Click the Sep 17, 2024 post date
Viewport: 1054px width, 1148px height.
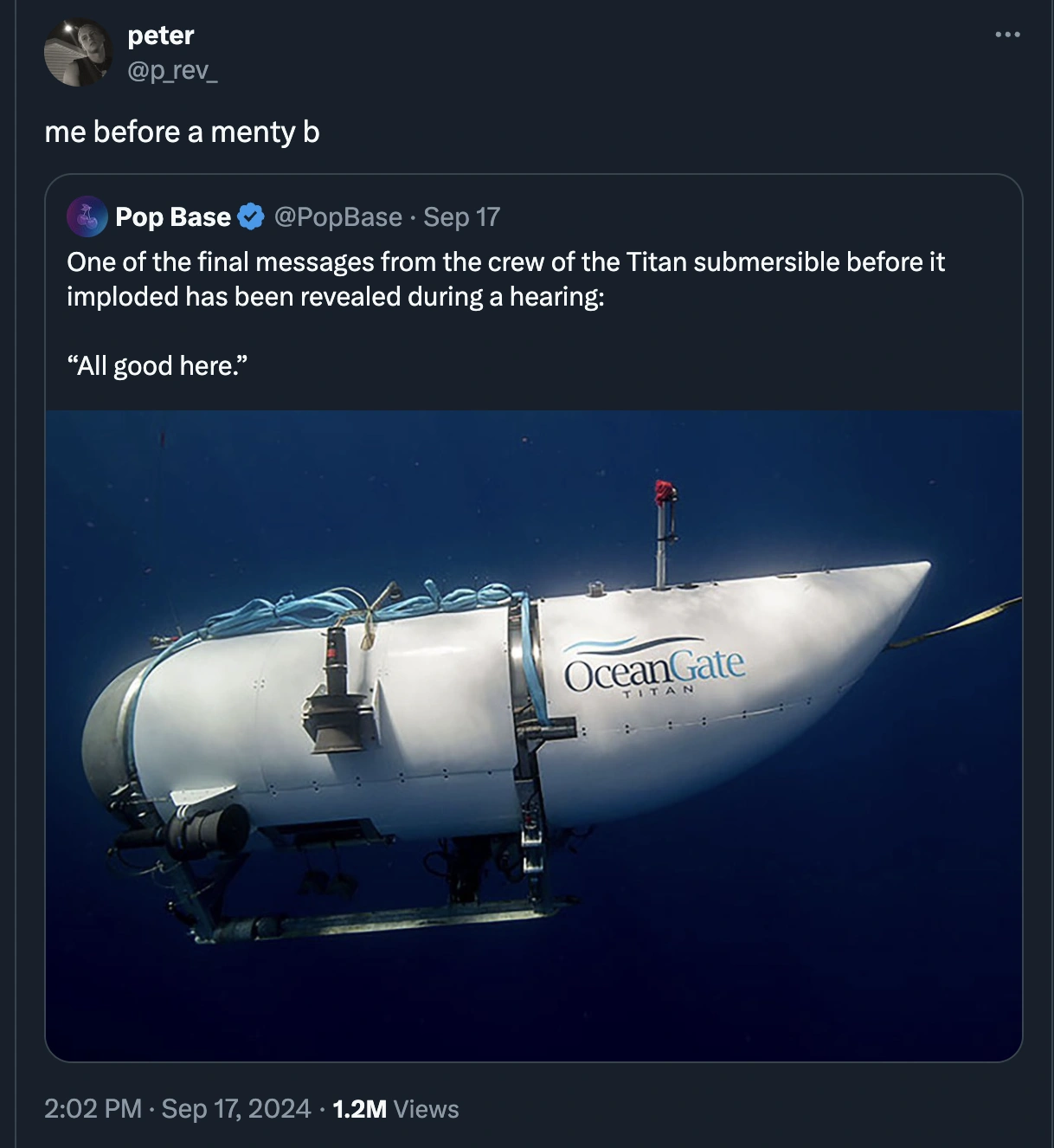(236, 1109)
